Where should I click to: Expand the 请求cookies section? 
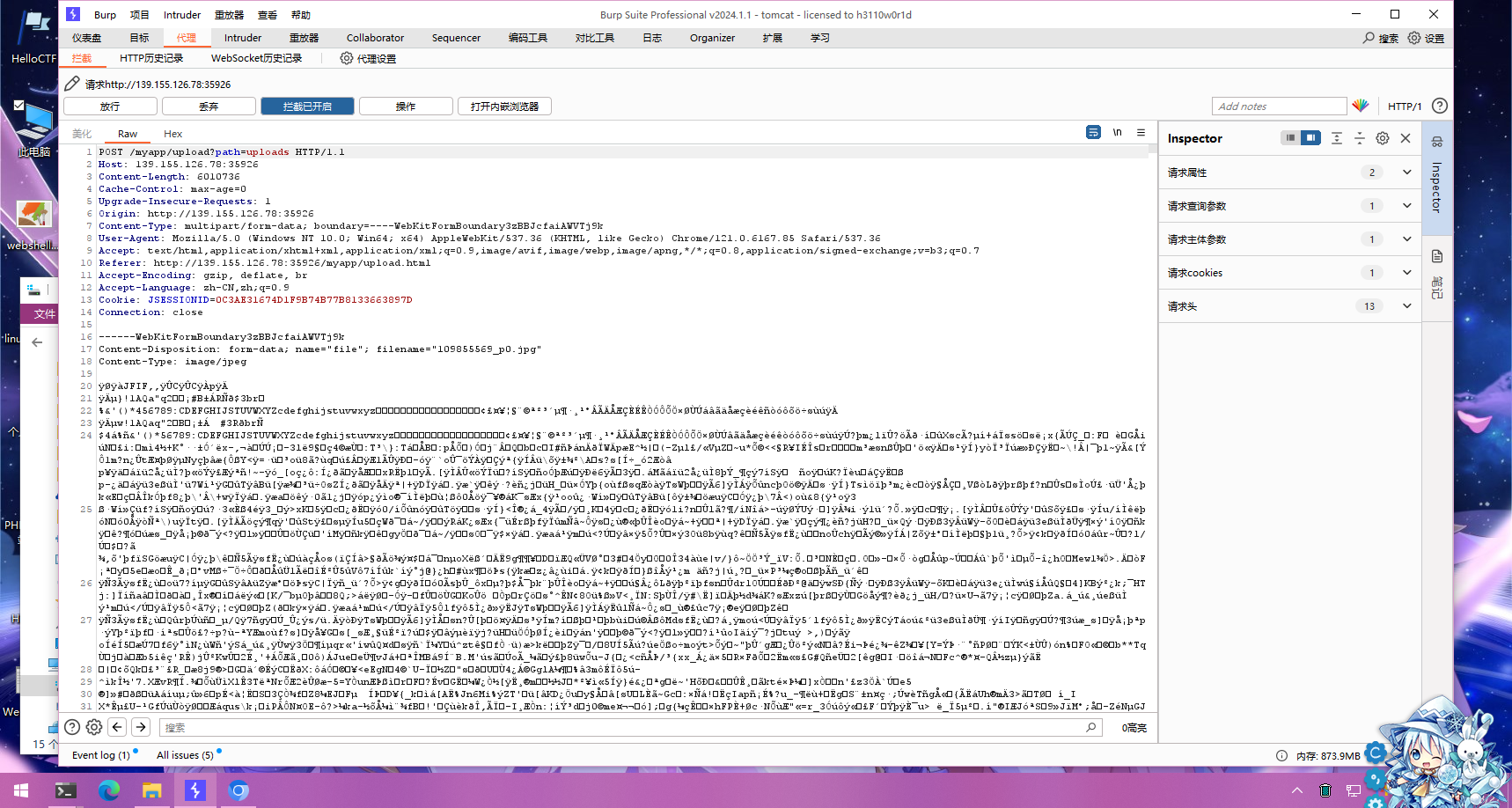tap(1406, 273)
